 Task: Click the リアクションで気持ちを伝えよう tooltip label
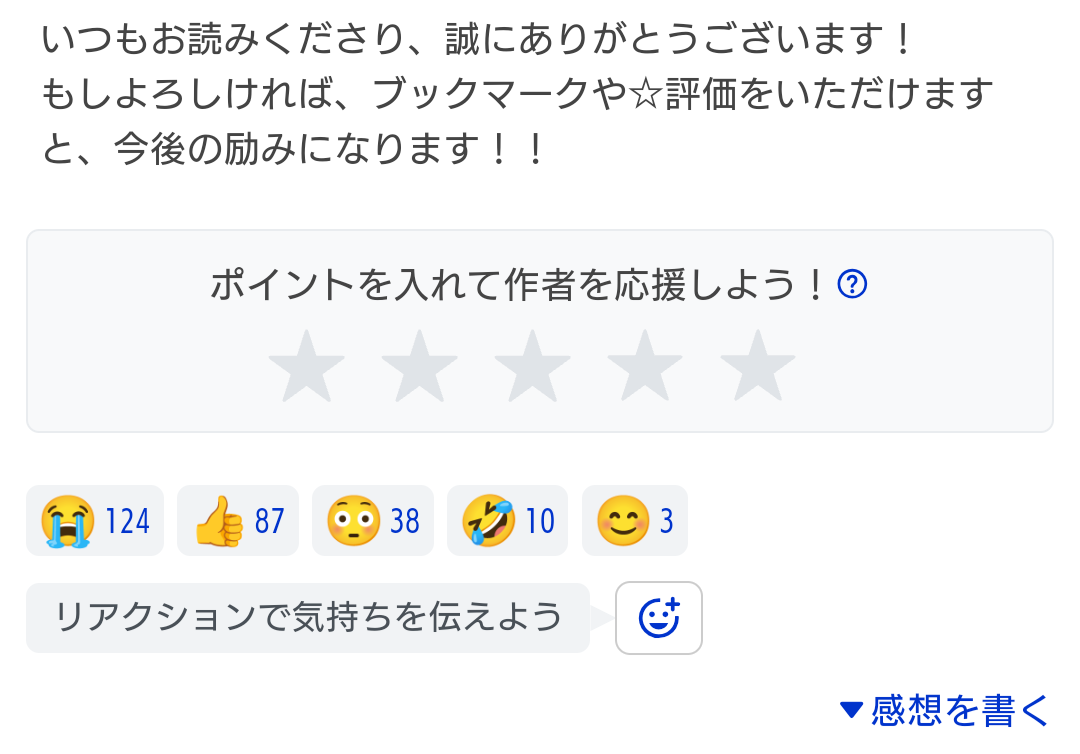click(x=308, y=618)
